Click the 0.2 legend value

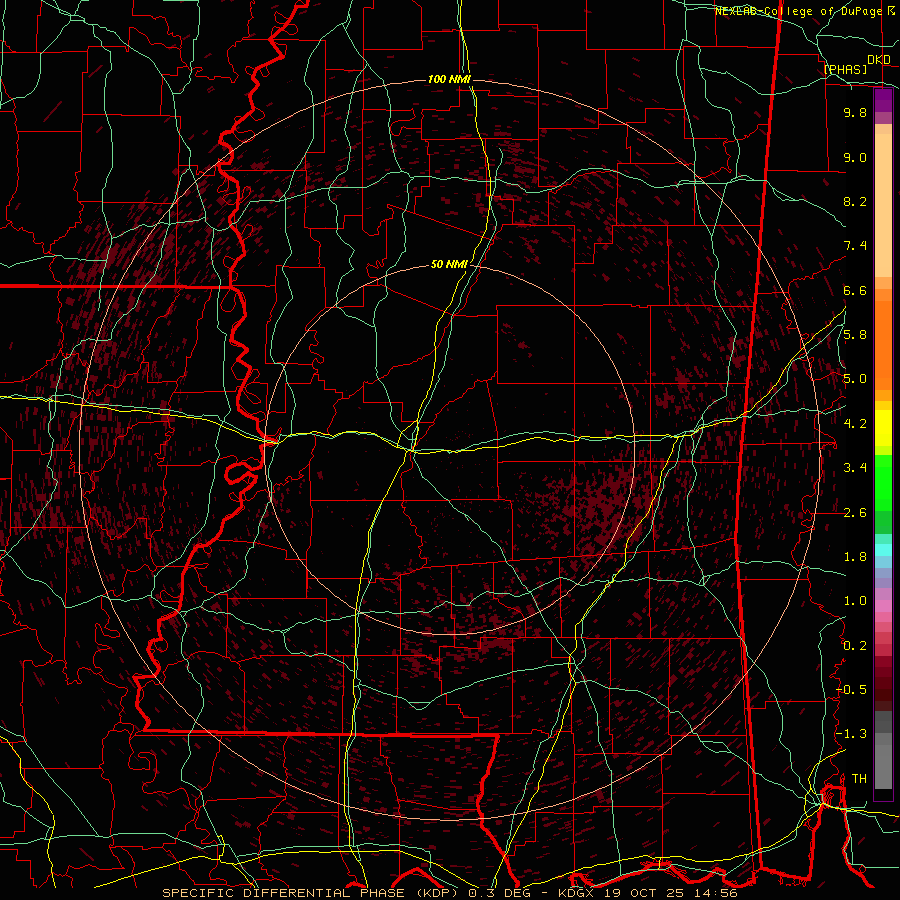pyautogui.click(x=855, y=646)
